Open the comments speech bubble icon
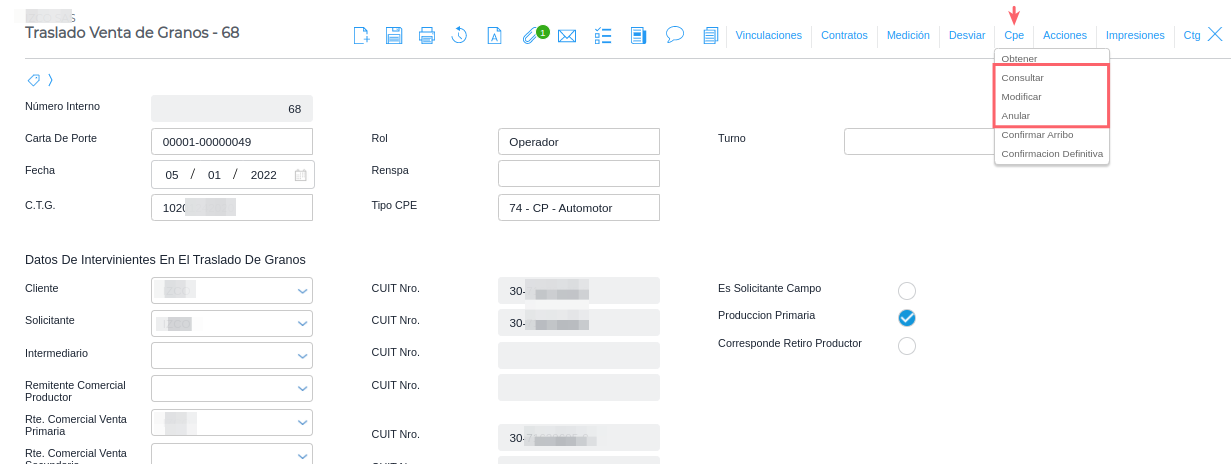 point(675,35)
